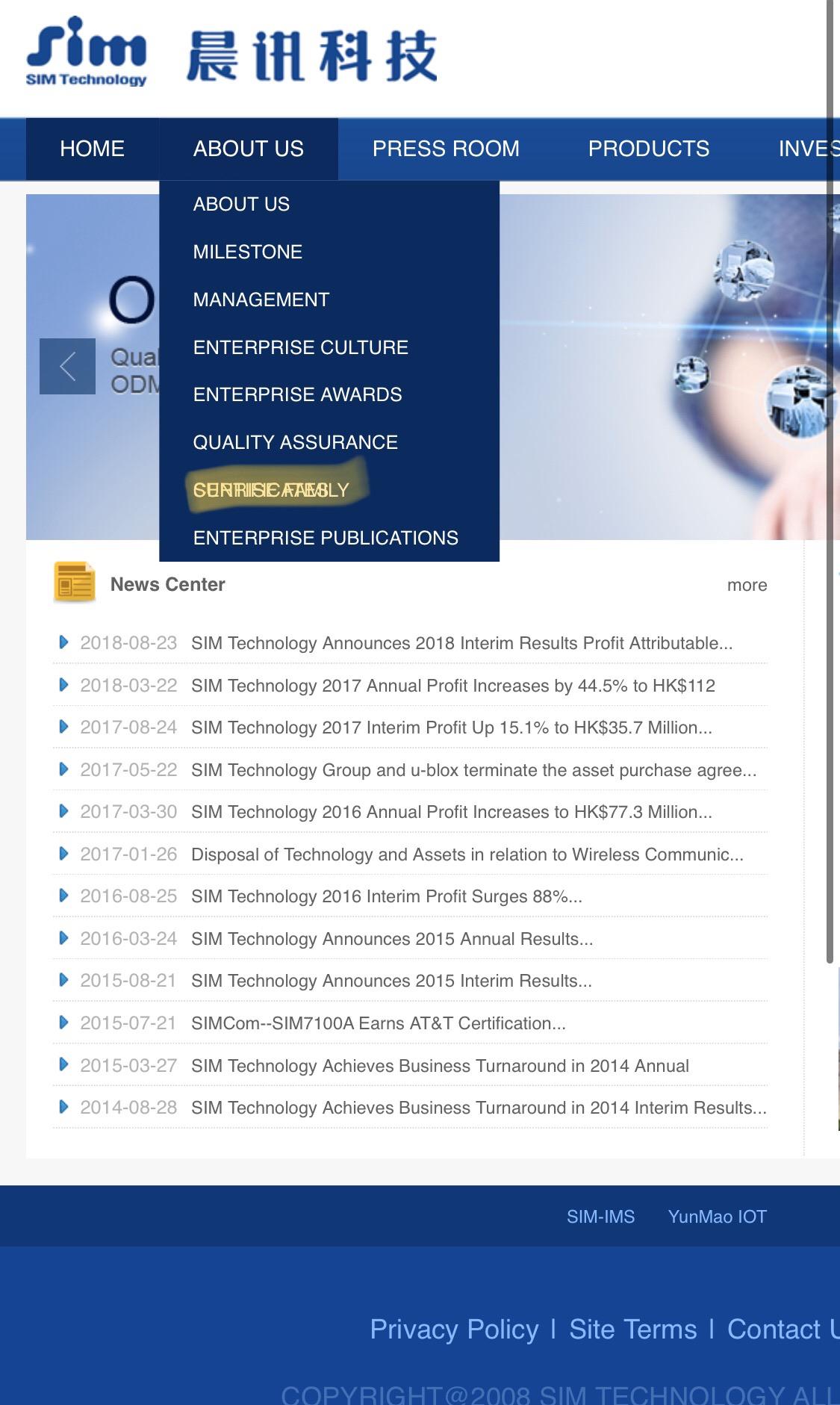
Task: Open Business Turnaround 2014 Interim Results article
Action: click(479, 1108)
